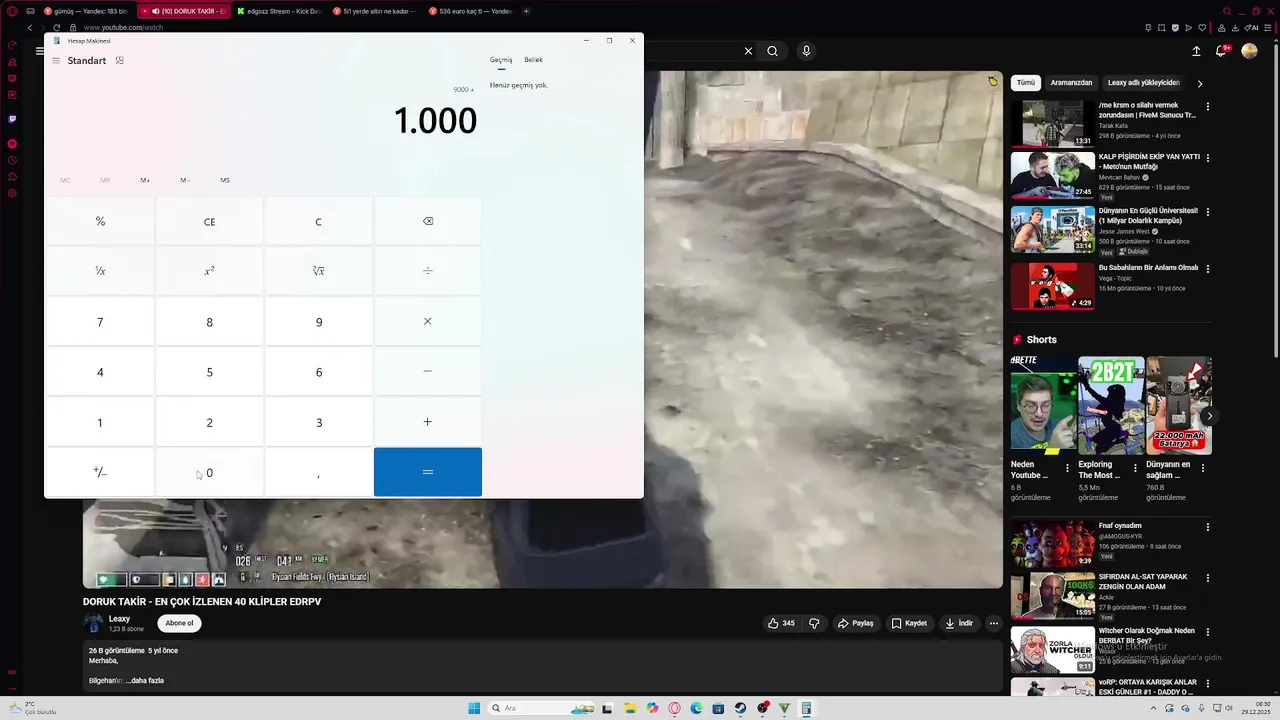Go back in the browser
The image size is (1280, 720).
(x=30, y=28)
